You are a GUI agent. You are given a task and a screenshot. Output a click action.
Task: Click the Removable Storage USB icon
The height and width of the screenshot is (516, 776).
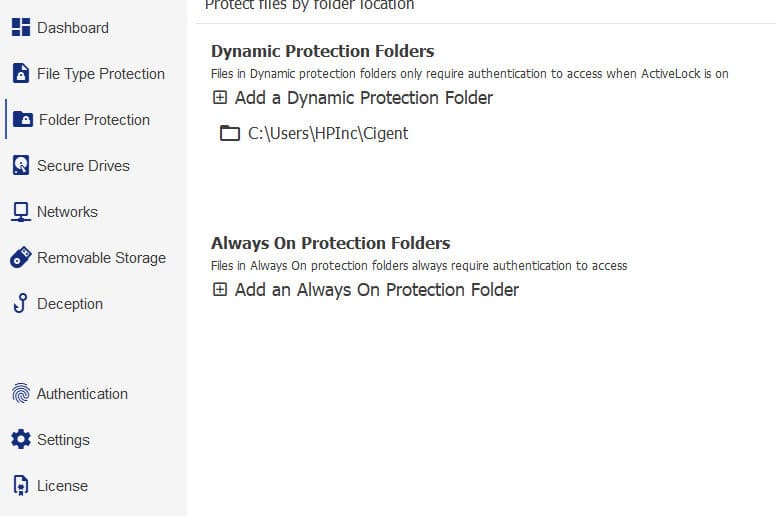click(21, 257)
